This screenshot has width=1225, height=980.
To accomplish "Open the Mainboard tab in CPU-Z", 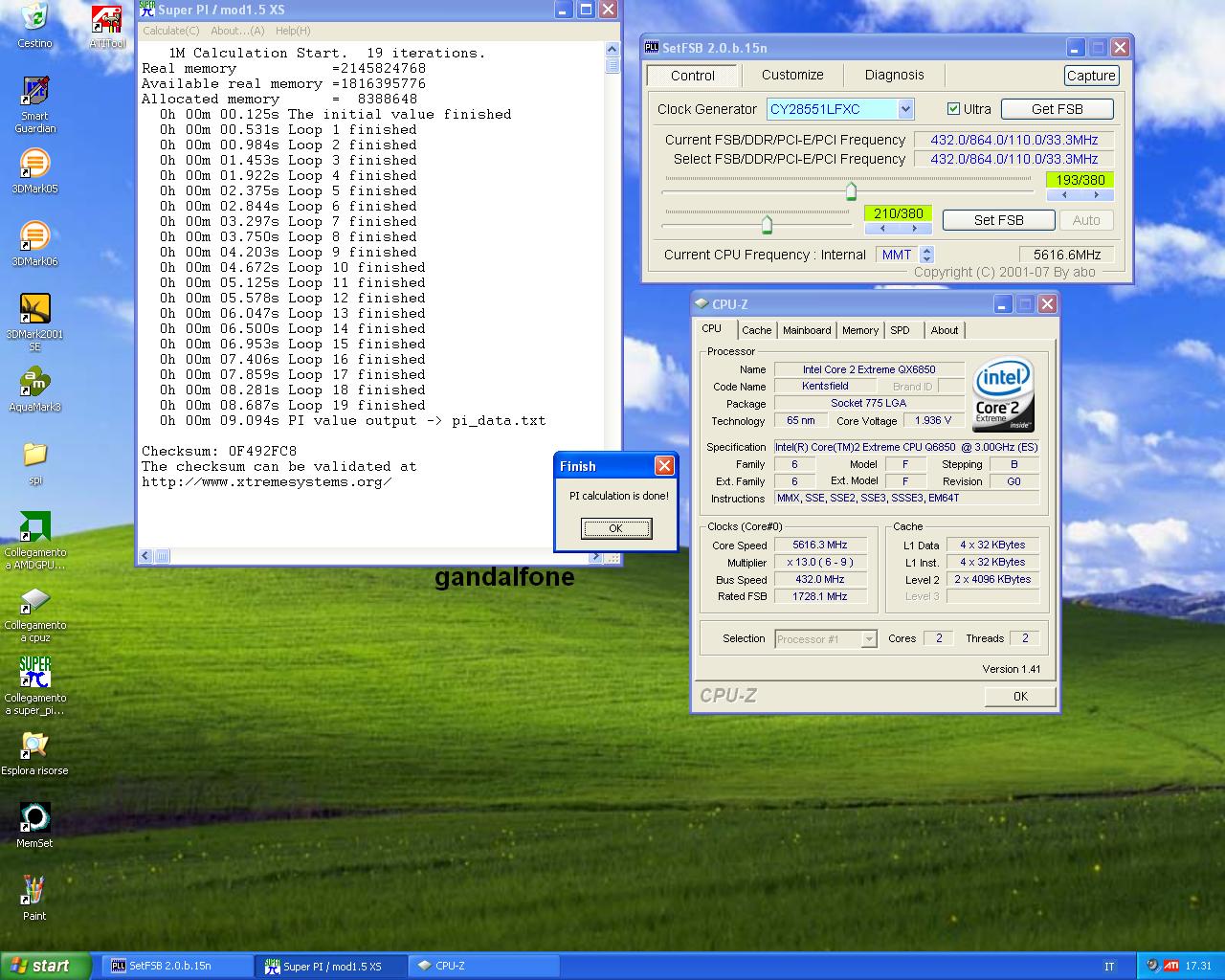I will click(807, 330).
